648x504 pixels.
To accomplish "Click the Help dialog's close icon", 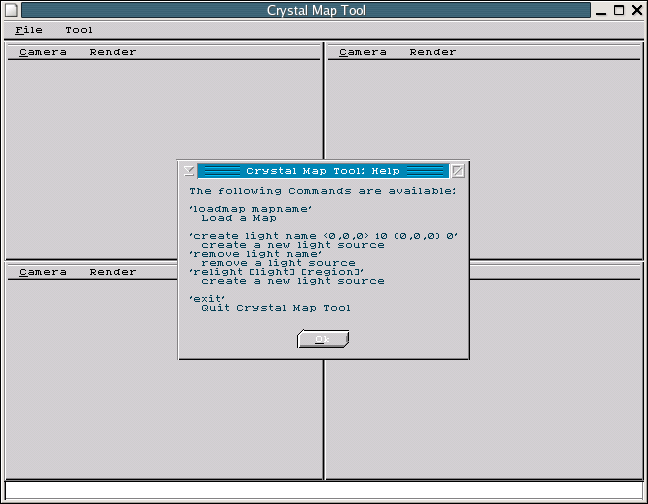I will tap(457, 171).
